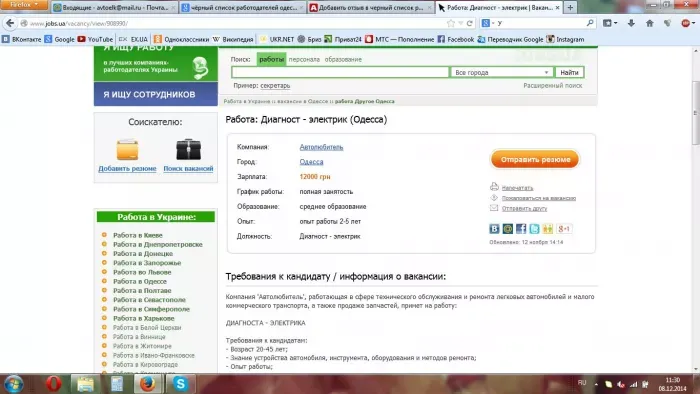
Task: Open Работа в Харькове link
Action: point(144,318)
